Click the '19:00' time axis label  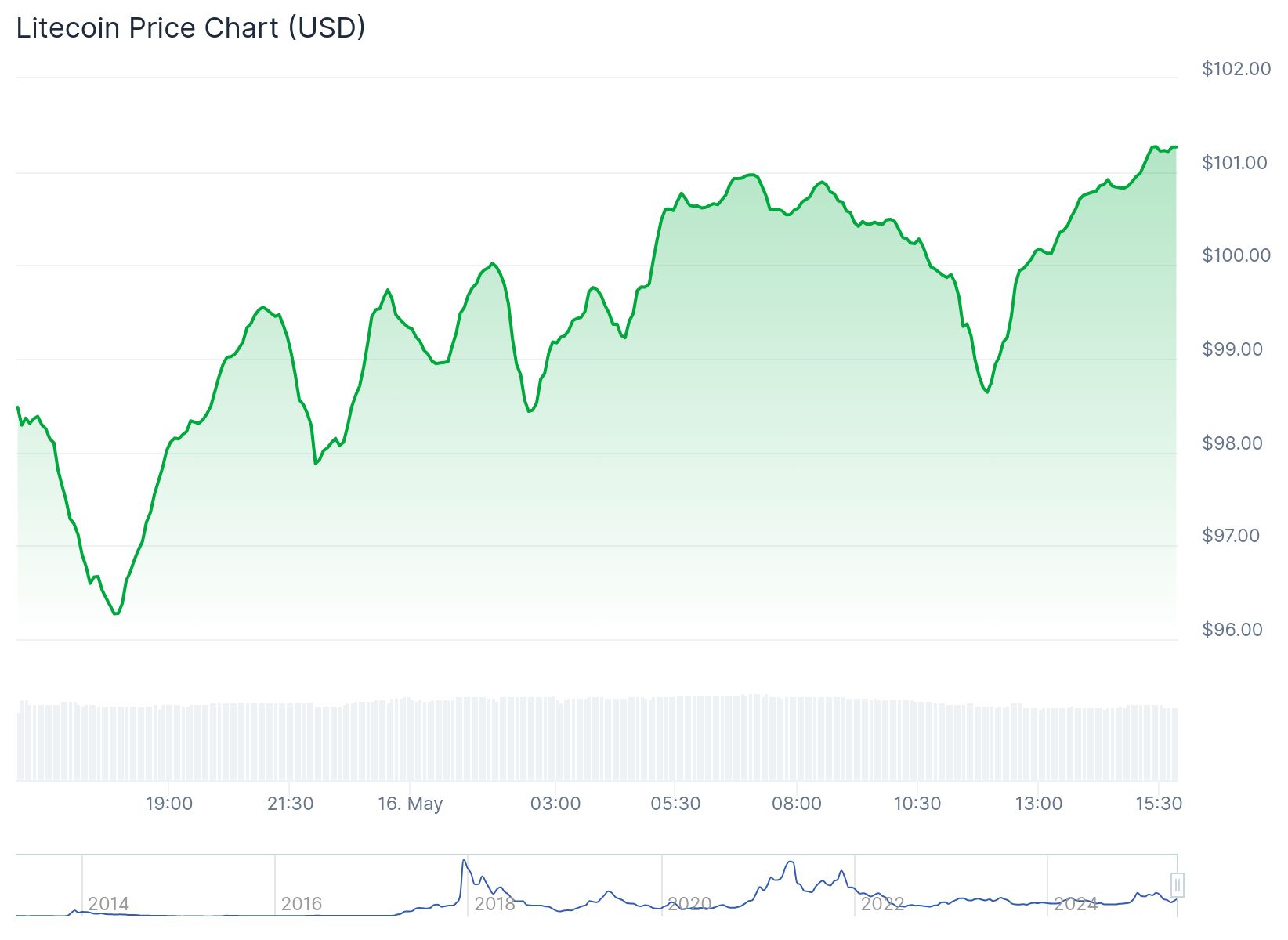169,804
